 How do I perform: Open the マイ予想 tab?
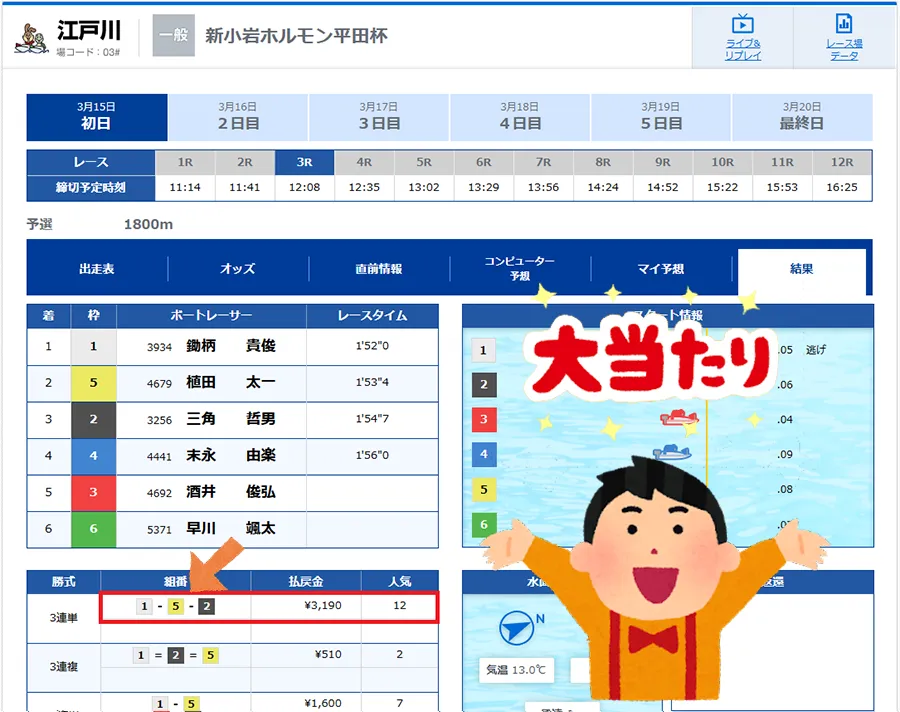[x=661, y=269]
